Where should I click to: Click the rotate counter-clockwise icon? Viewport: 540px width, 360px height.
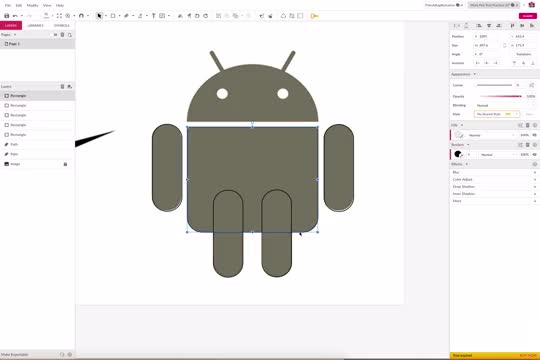click(x=197, y=16)
